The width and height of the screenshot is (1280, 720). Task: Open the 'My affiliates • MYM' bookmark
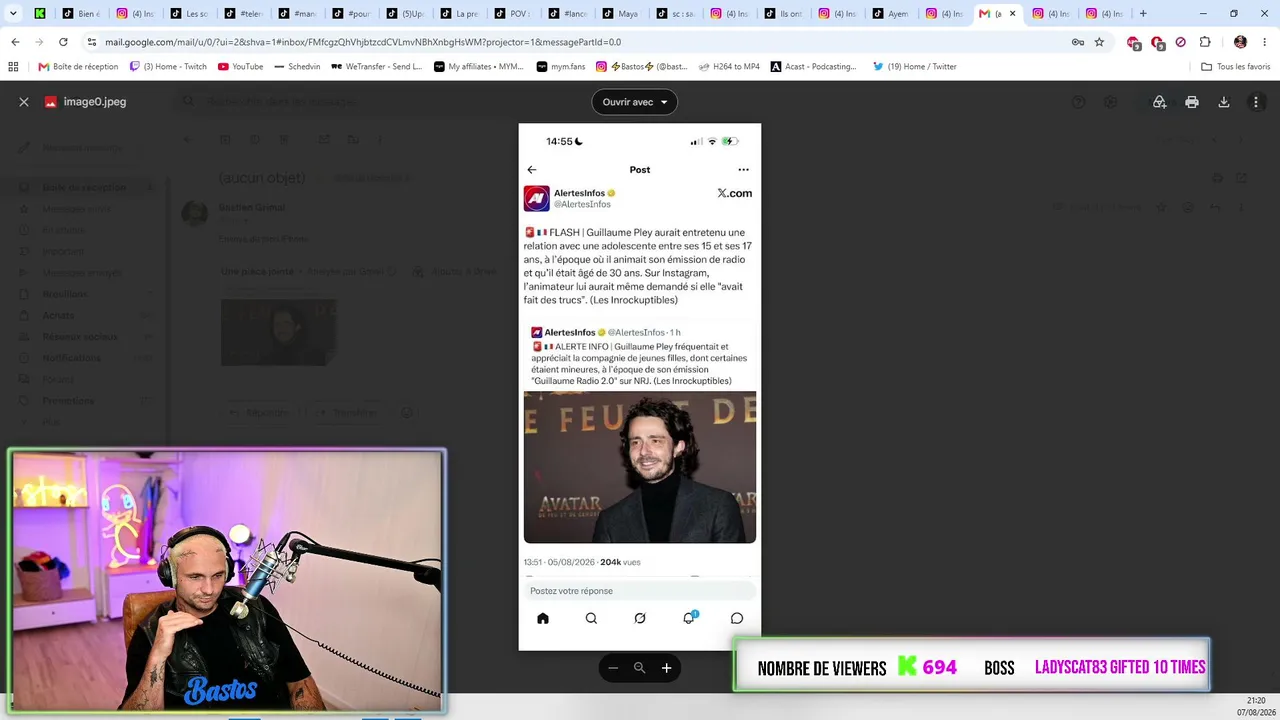pyautogui.click(x=479, y=67)
